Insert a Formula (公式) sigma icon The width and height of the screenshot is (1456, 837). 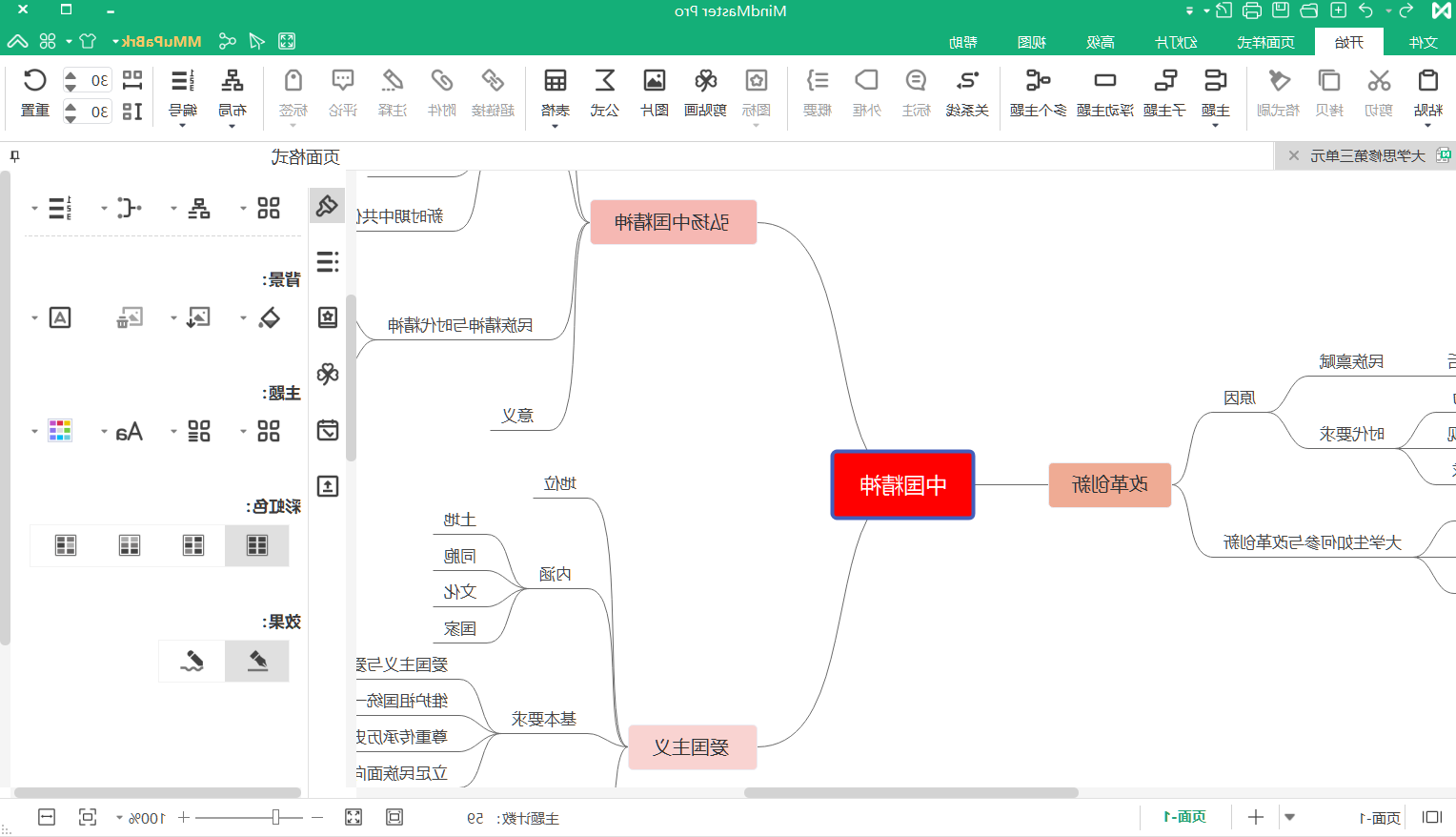(x=604, y=81)
